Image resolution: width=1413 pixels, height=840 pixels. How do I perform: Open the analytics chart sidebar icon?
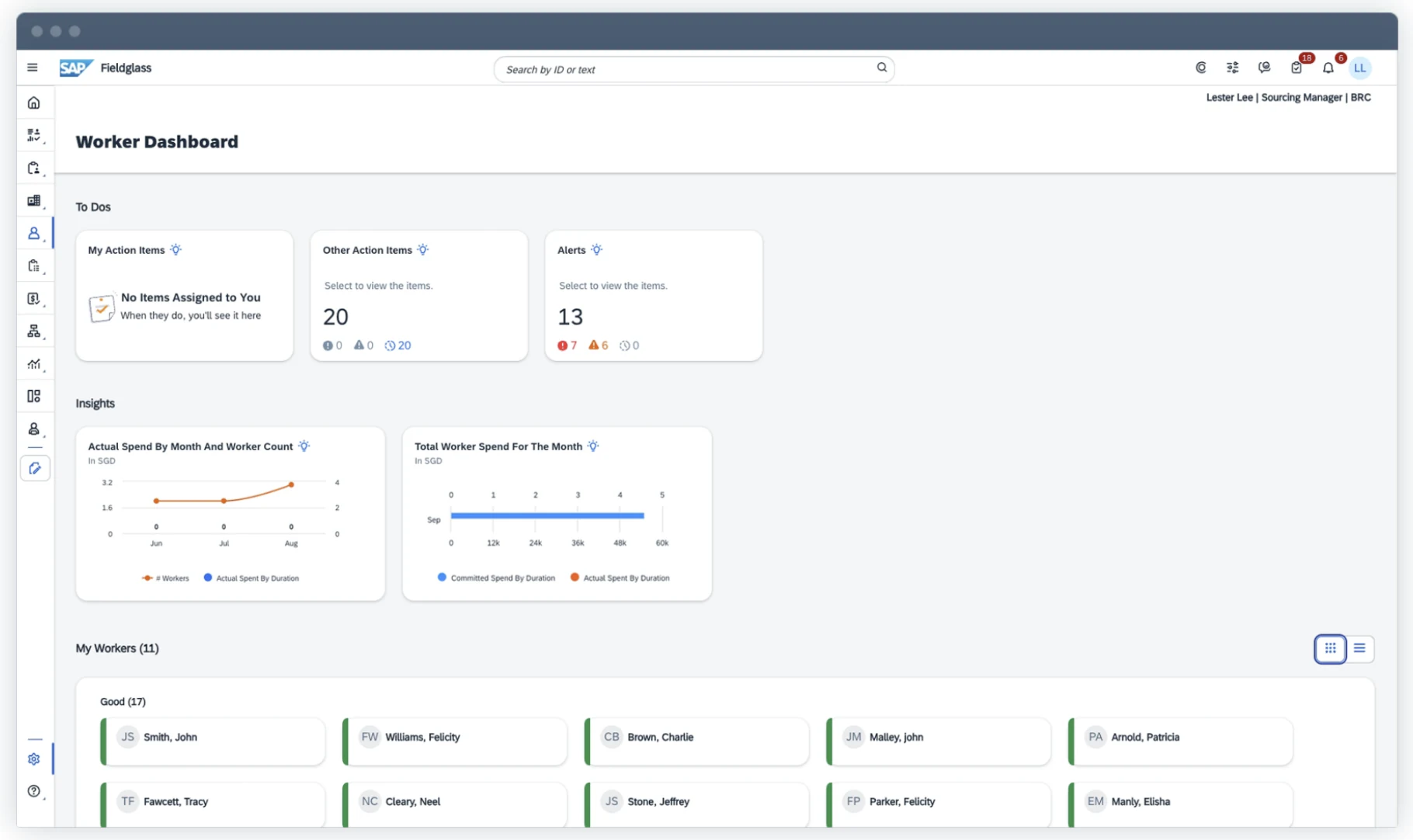coord(33,363)
